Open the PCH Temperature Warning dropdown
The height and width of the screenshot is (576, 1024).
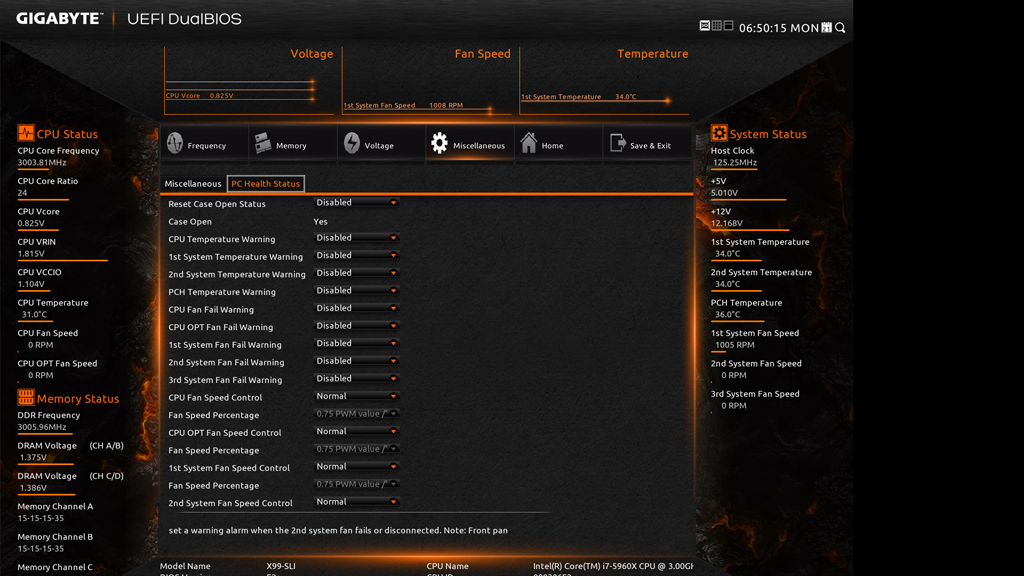[x=356, y=291]
